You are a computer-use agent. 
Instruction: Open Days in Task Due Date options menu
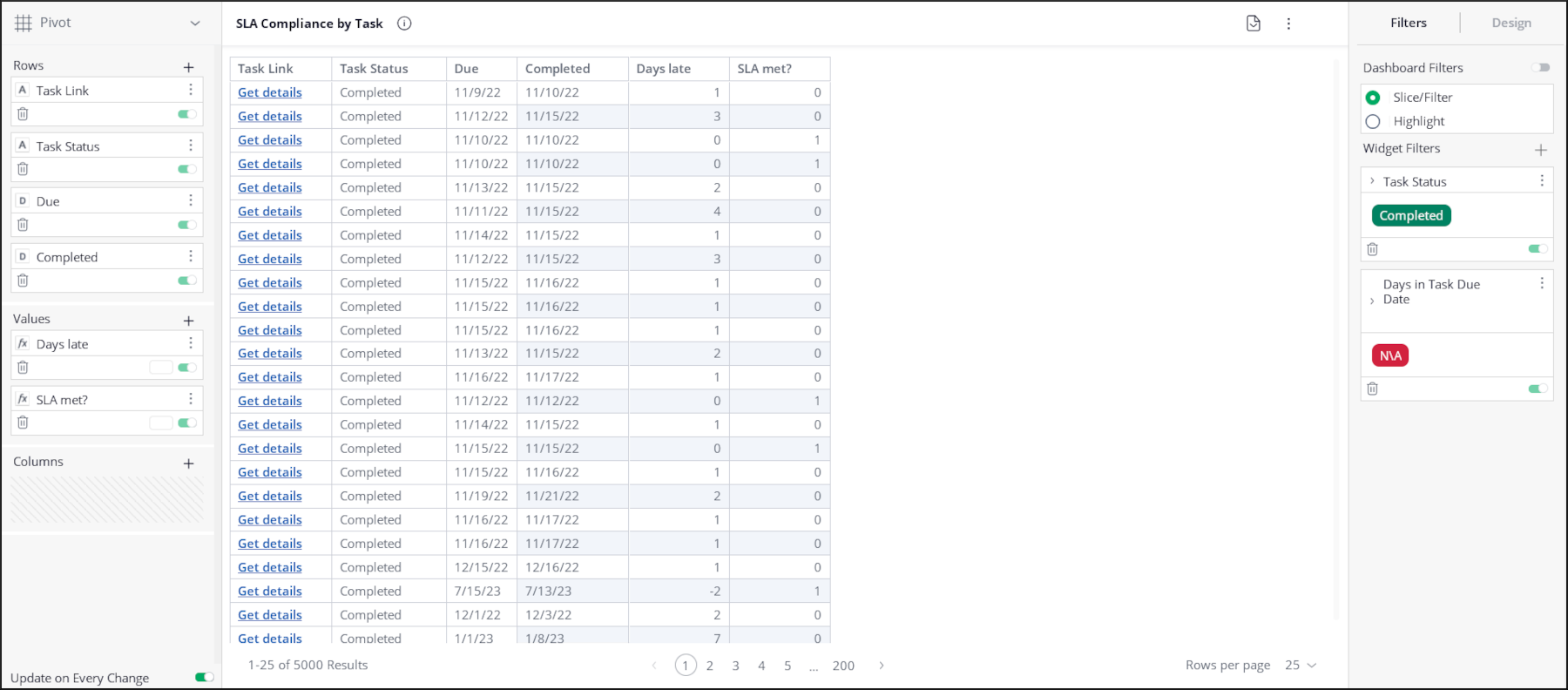(1542, 283)
